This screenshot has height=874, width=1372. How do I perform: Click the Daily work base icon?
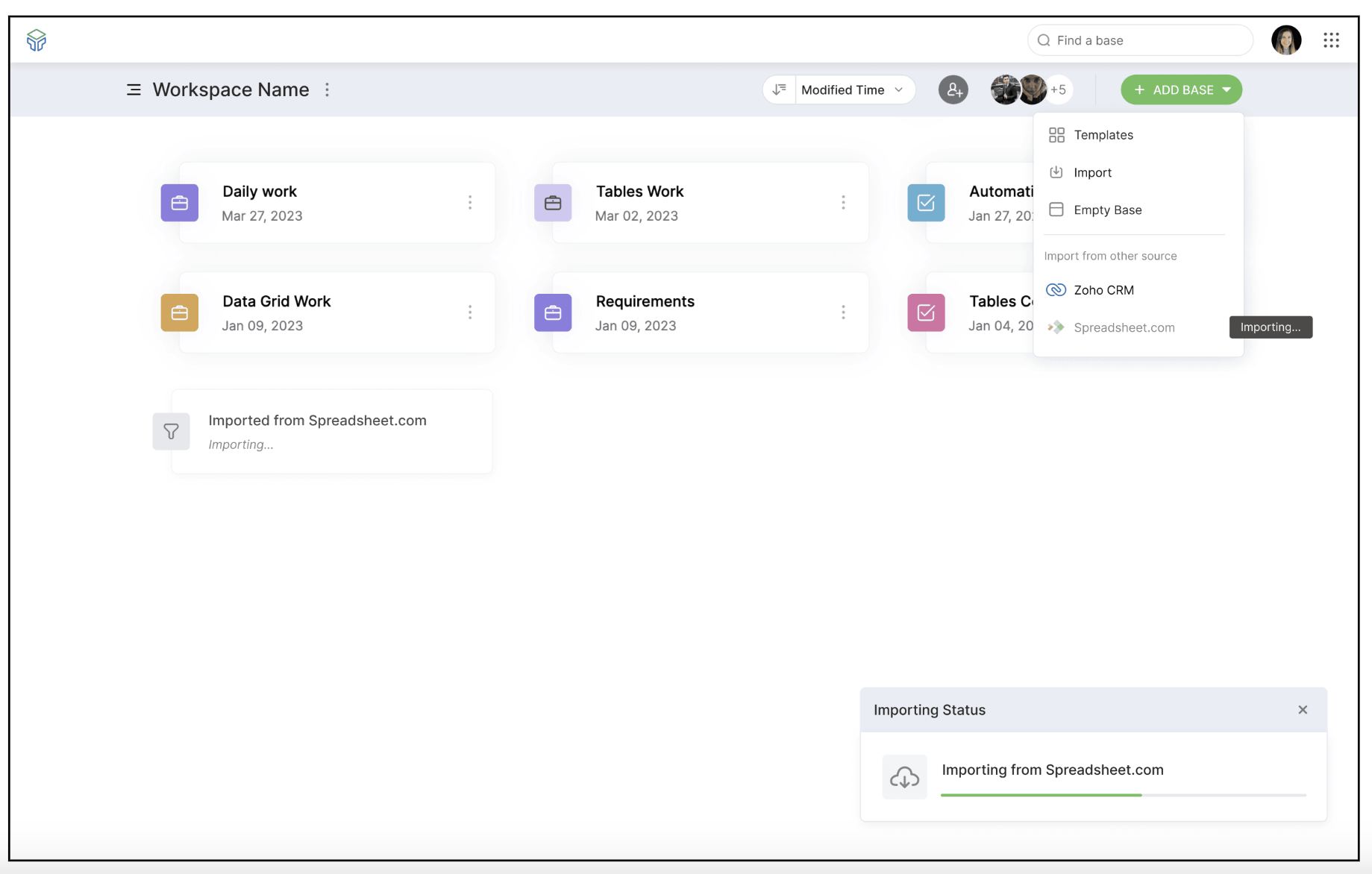click(x=180, y=203)
